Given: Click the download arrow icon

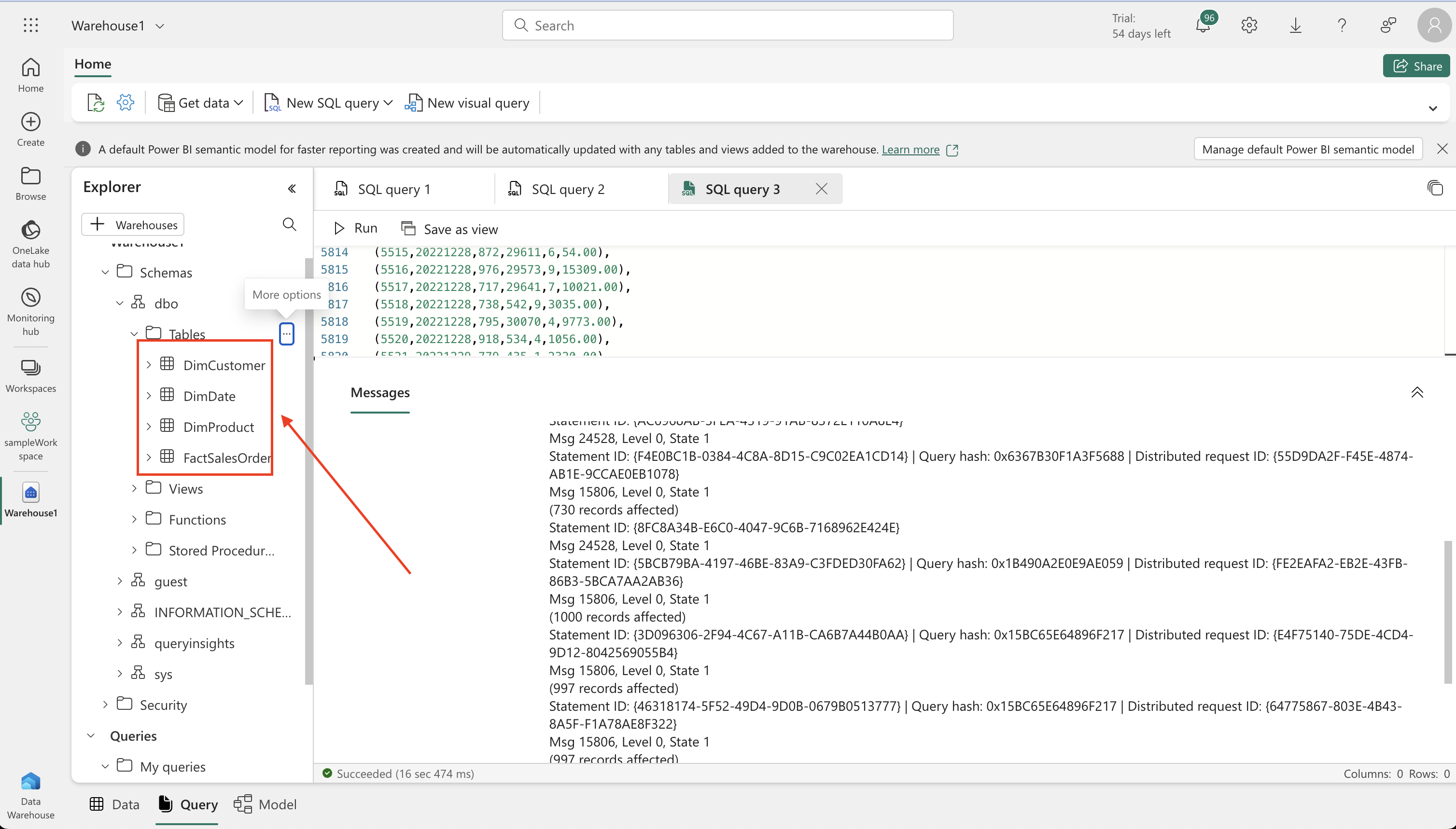Looking at the screenshot, I should pyautogui.click(x=1295, y=26).
